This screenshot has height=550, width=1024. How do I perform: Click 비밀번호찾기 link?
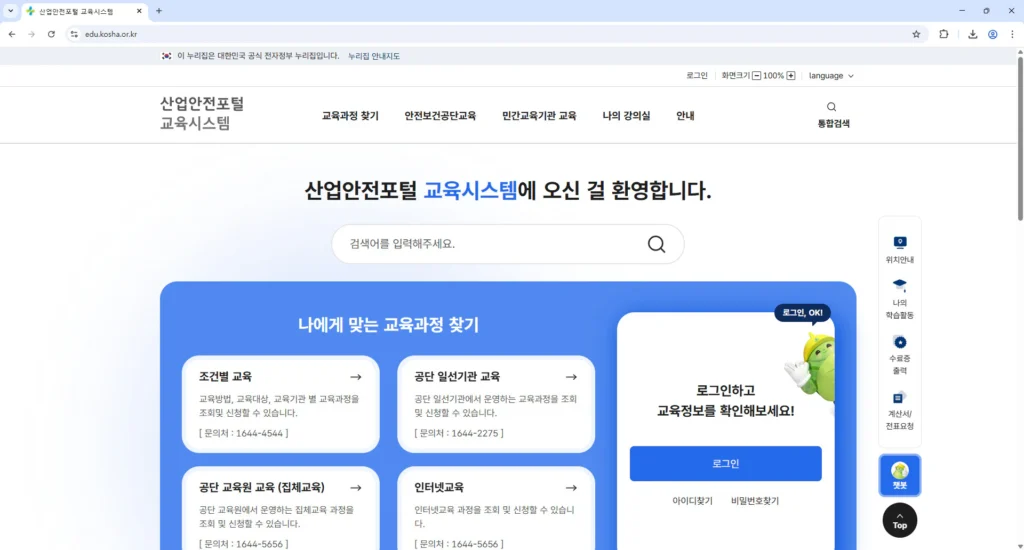point(754,501)
